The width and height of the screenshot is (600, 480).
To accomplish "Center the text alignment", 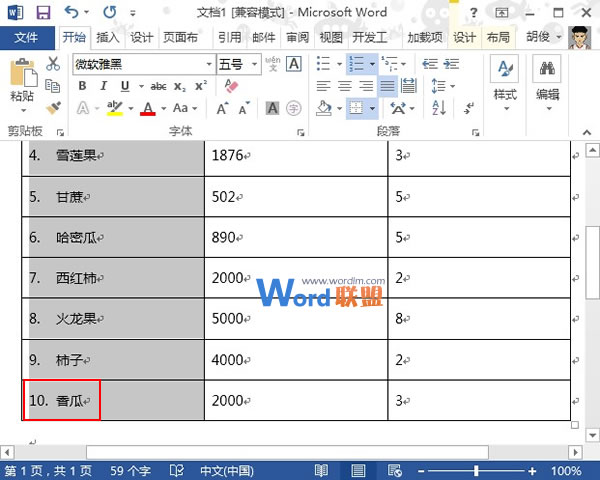I will (x=345, y=86).
